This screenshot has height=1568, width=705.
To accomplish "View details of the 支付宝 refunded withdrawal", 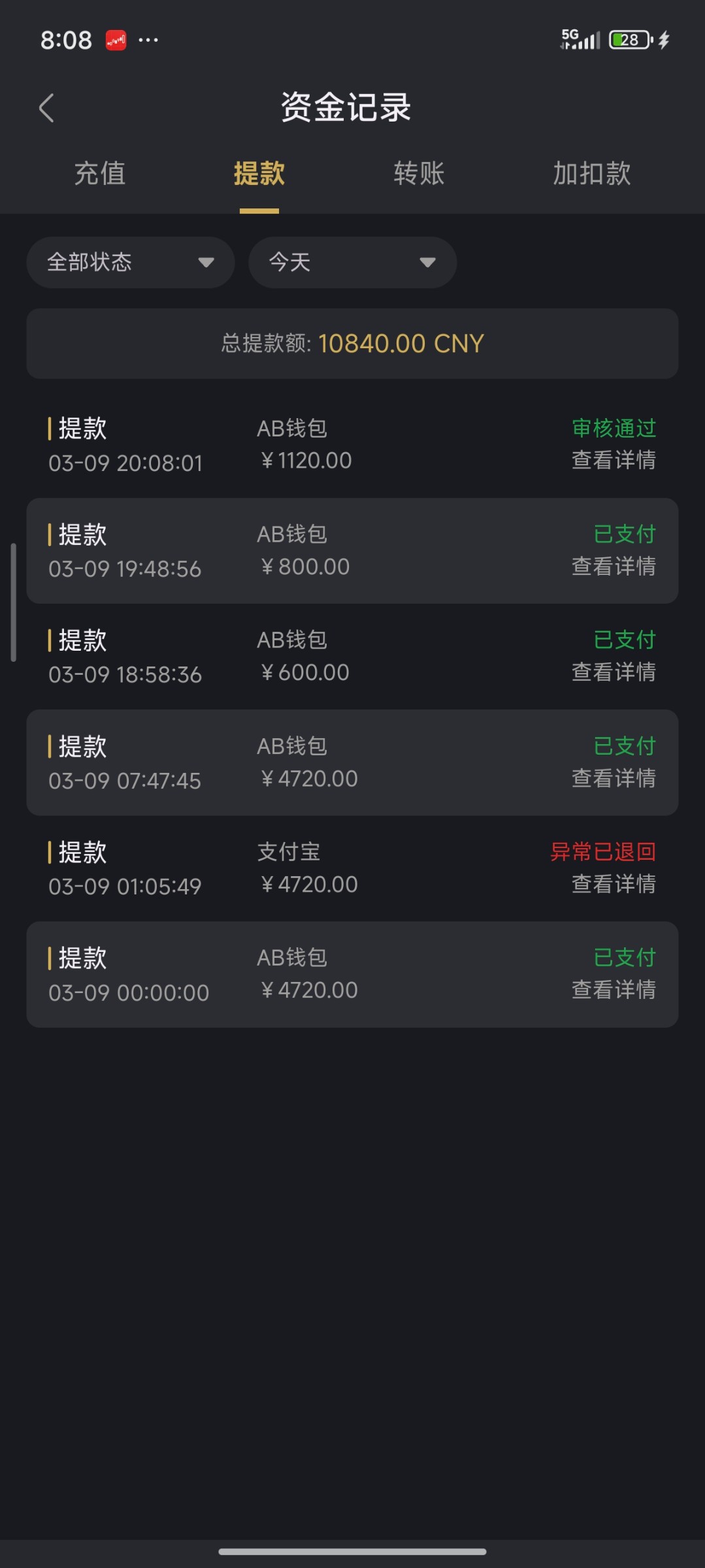I will [614, 884].
